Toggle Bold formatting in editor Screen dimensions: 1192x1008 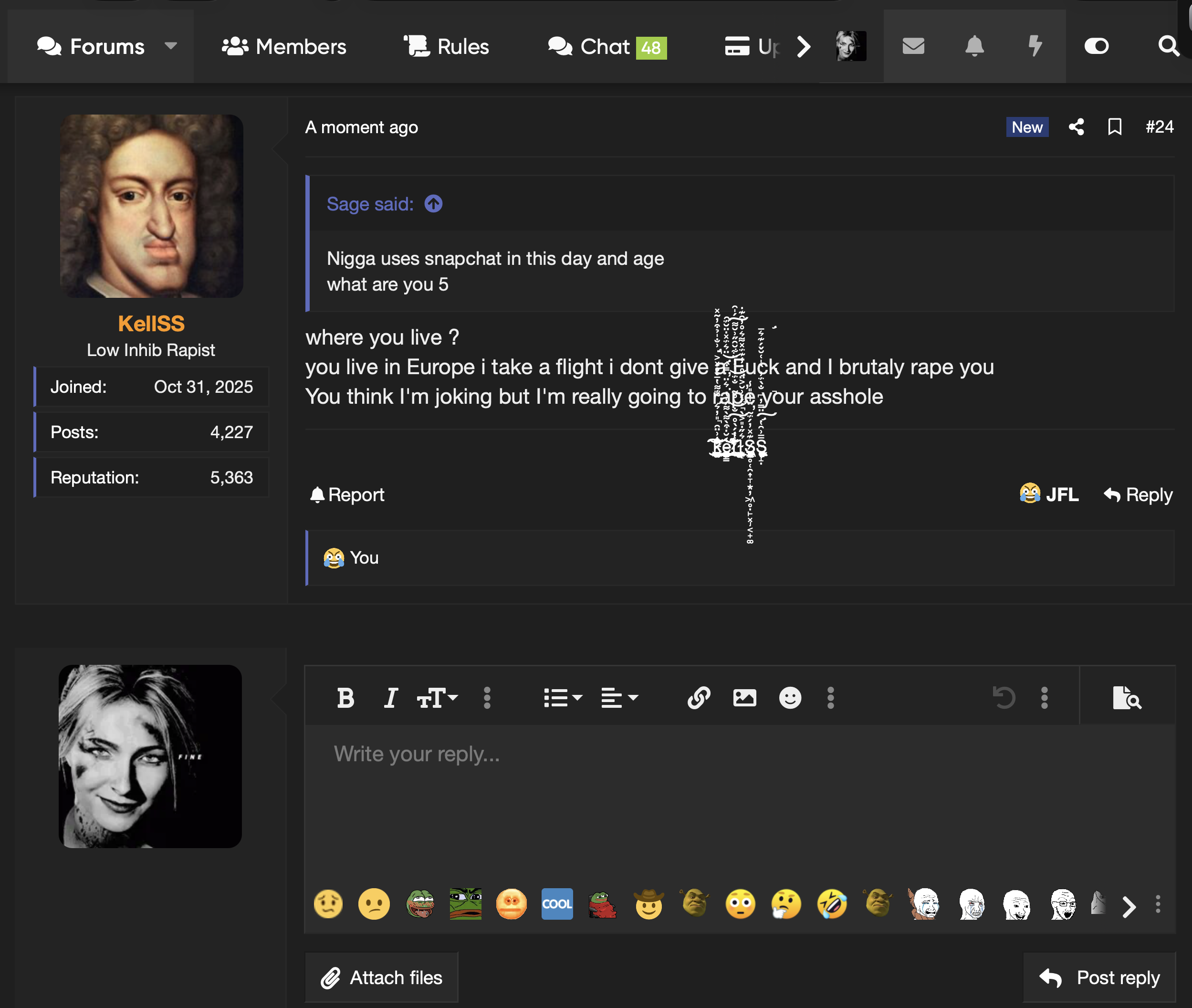345,698
